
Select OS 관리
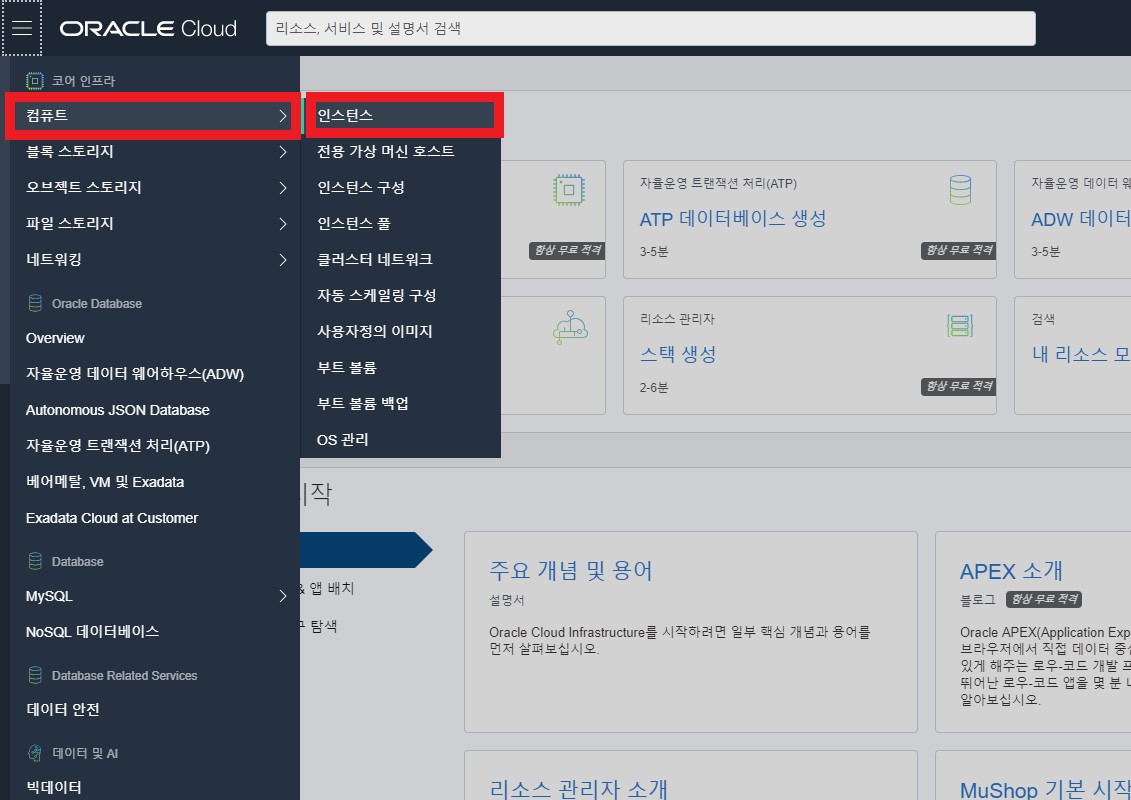(x=343, y=440)
